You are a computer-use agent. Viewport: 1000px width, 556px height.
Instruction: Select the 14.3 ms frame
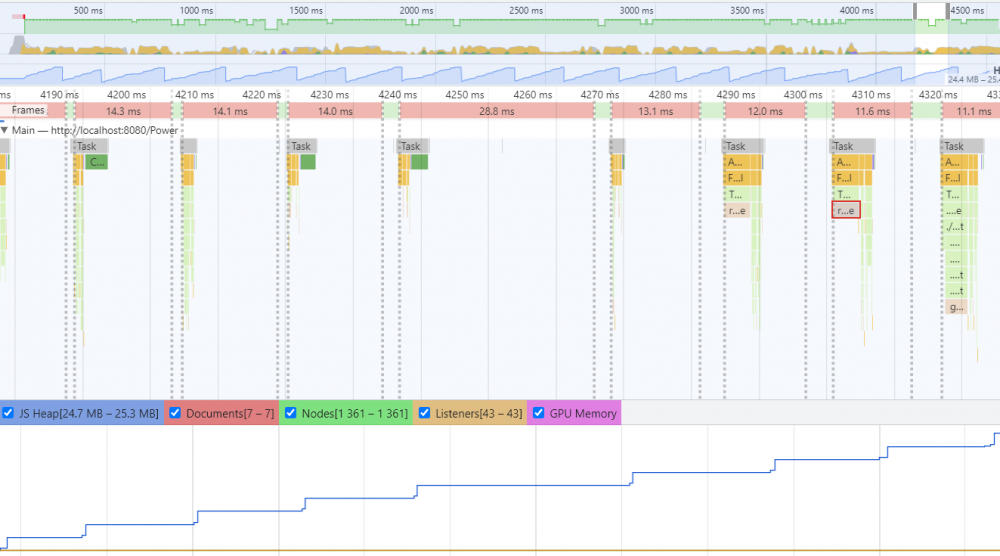(x=123, y=111)
